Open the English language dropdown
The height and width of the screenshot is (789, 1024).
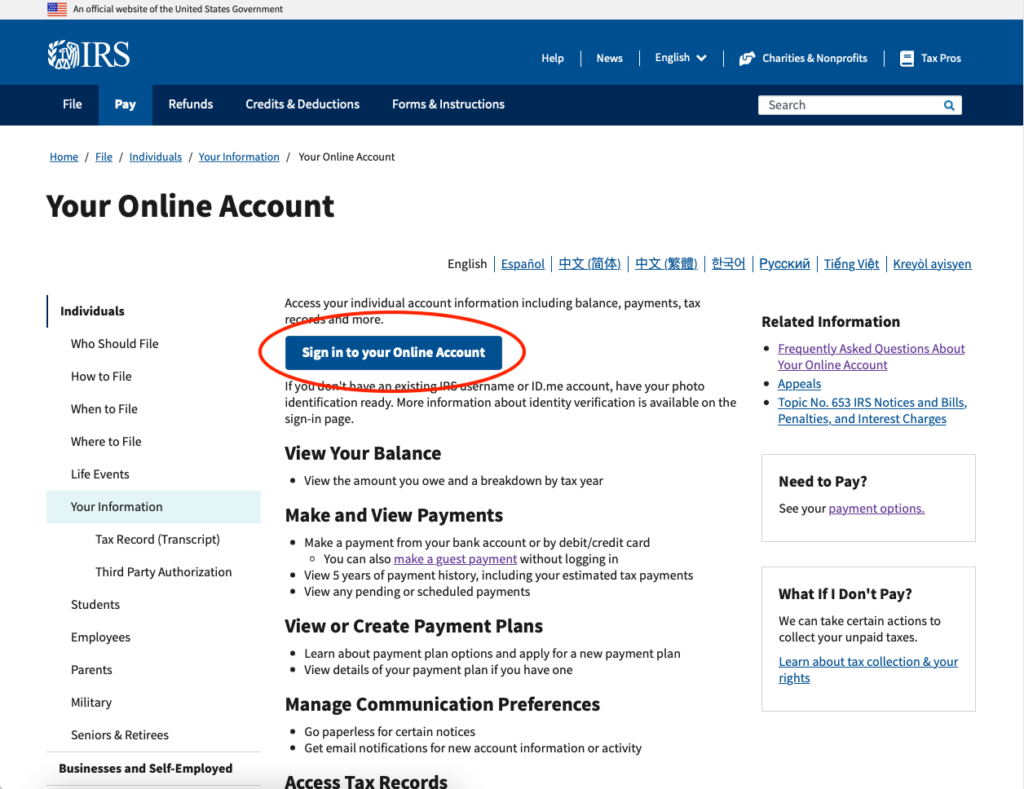tap(680, 58)
